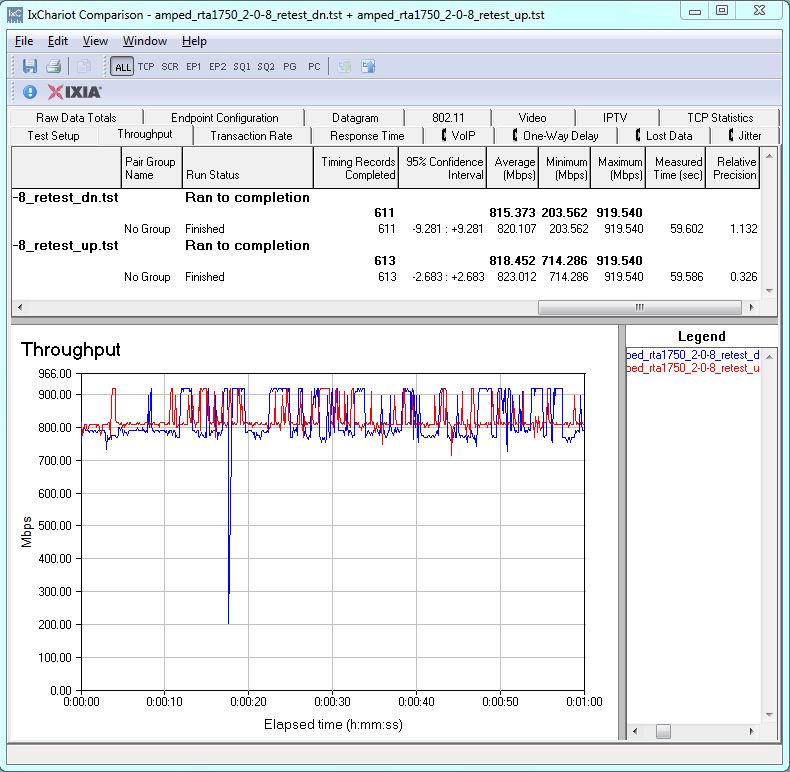Click legend scroll down arrow

pos(769,715)
